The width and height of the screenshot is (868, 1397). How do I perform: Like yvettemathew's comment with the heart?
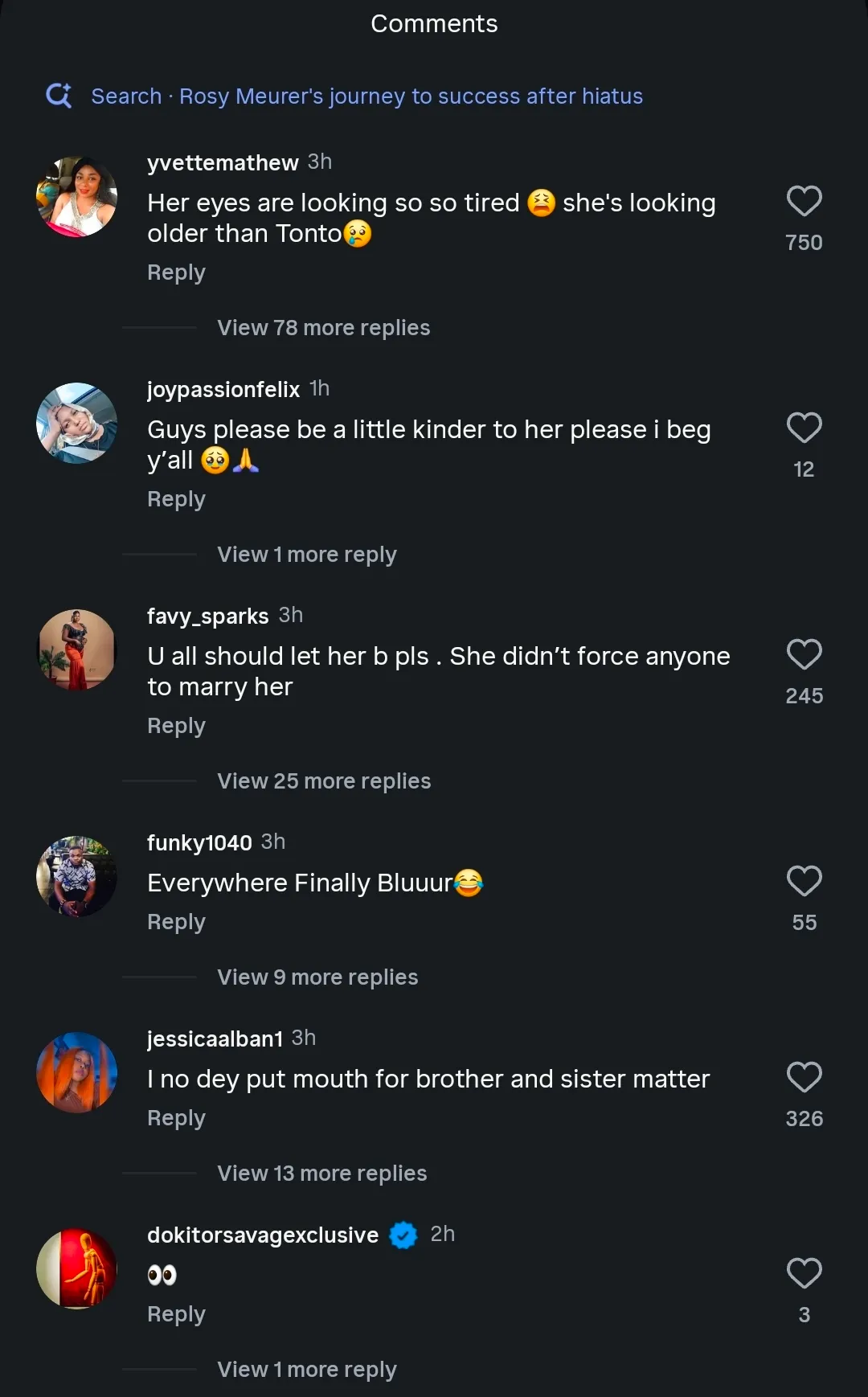(804, 201)
